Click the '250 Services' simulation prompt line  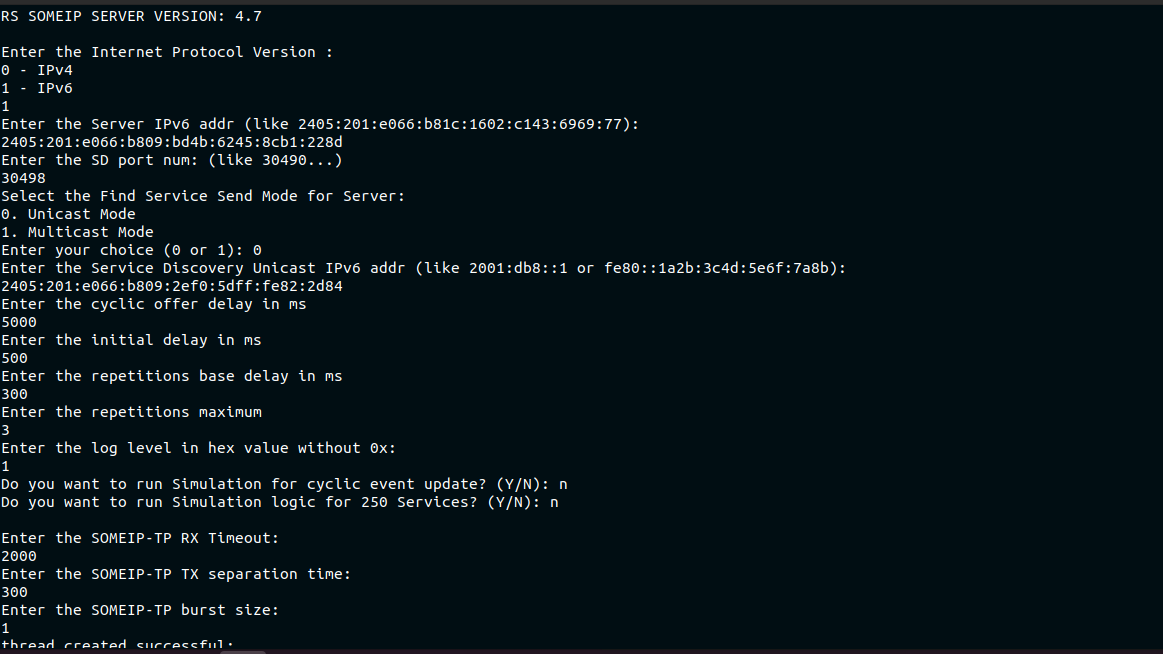280,502
